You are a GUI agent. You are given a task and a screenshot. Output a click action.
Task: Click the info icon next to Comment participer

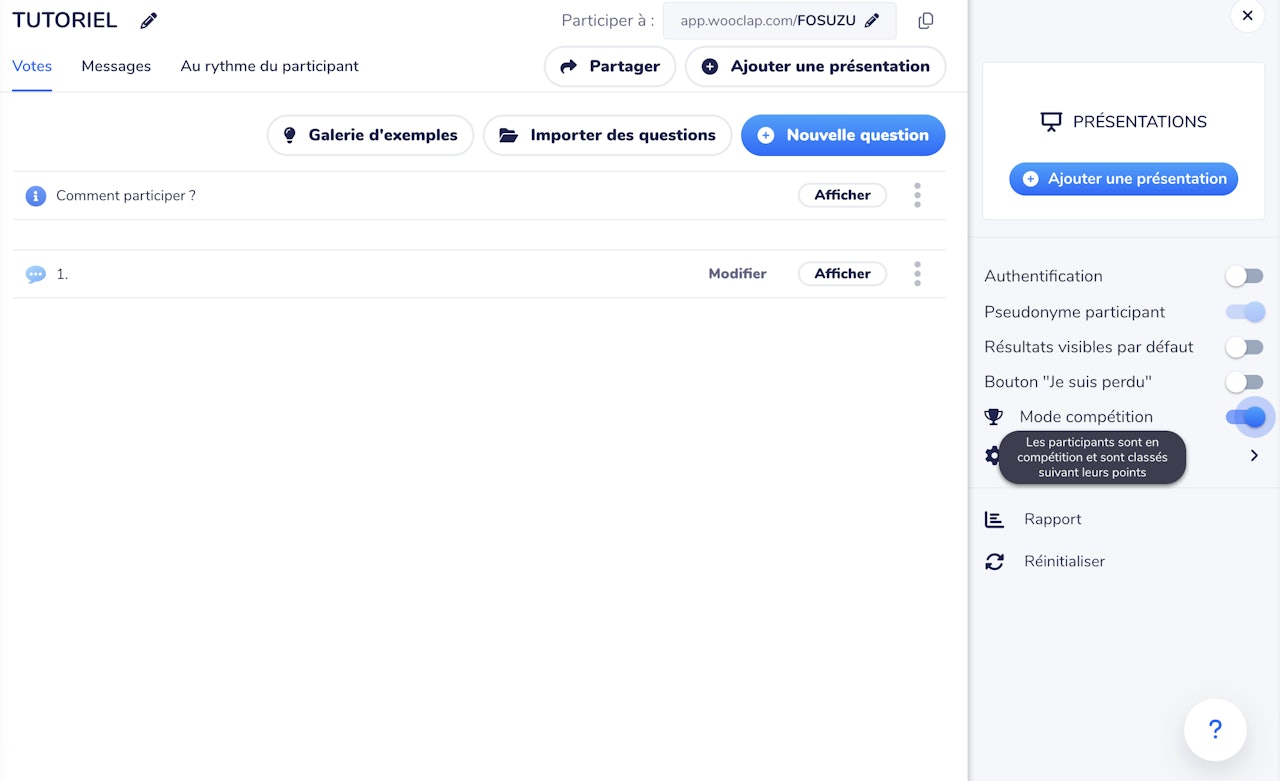[x=35, y=195]
